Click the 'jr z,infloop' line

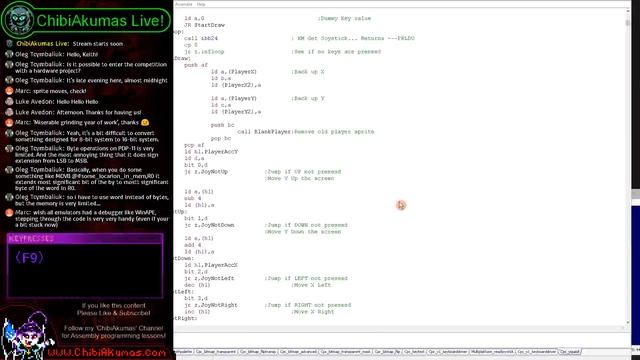click(204, 52)
